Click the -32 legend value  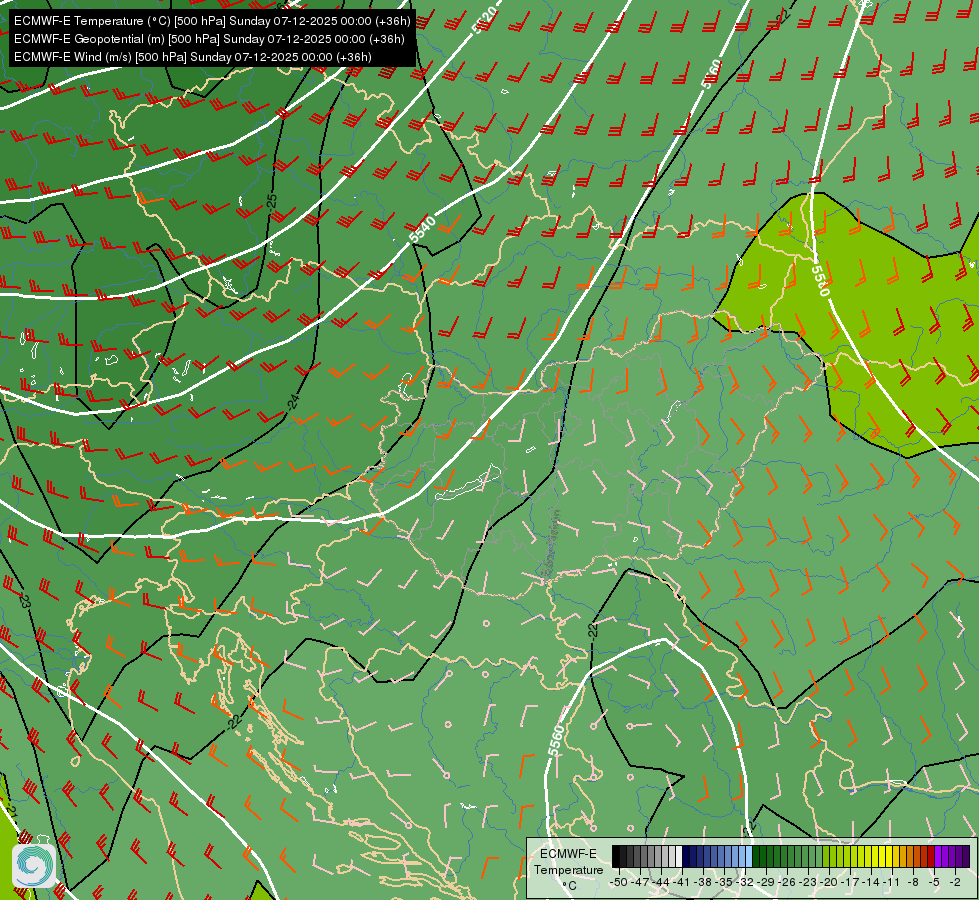(x=745, y=883)
